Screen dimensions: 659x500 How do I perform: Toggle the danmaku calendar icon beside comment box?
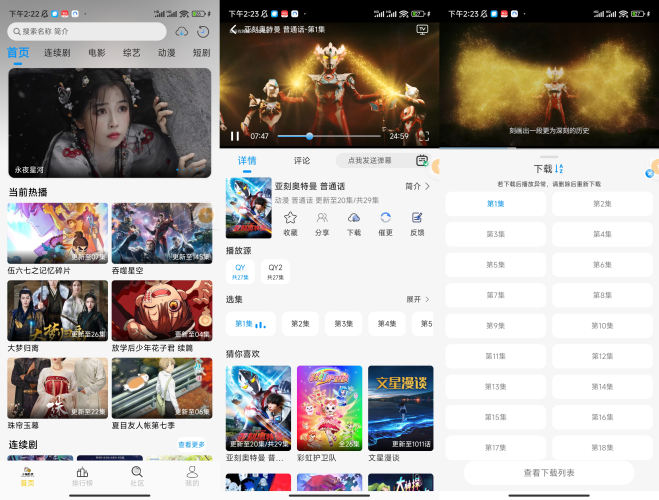(422, 160)
